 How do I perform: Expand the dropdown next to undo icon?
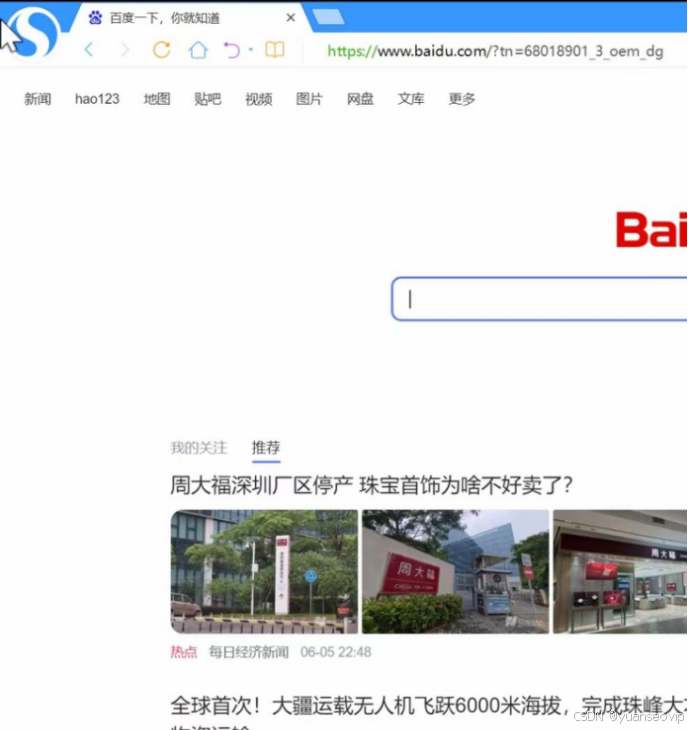(251, 49)
